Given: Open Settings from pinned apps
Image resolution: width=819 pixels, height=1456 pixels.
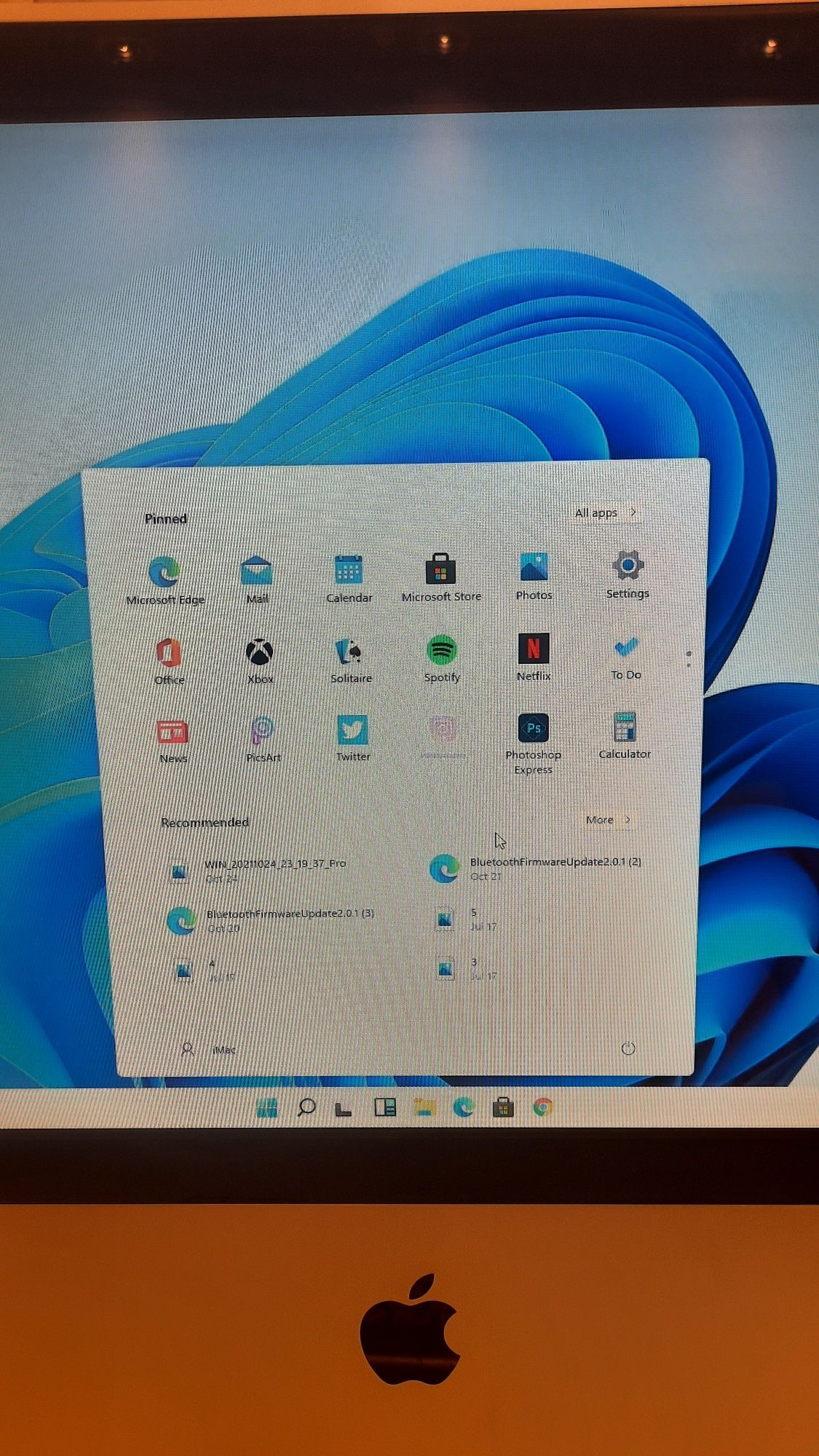Looking at the screenshot, I should [627, 574].
